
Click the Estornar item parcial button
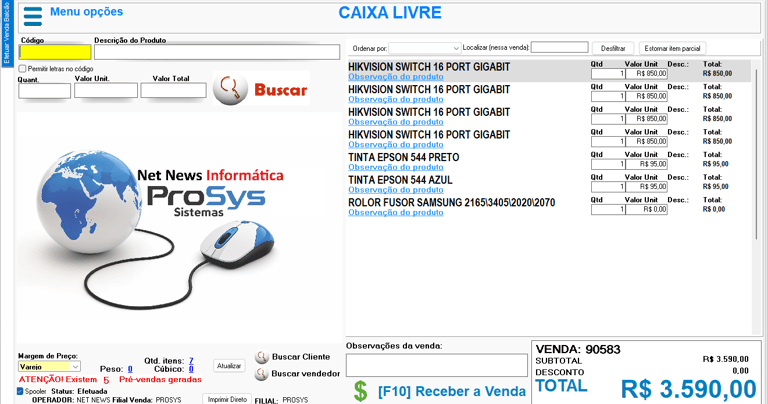click(672, 48)
